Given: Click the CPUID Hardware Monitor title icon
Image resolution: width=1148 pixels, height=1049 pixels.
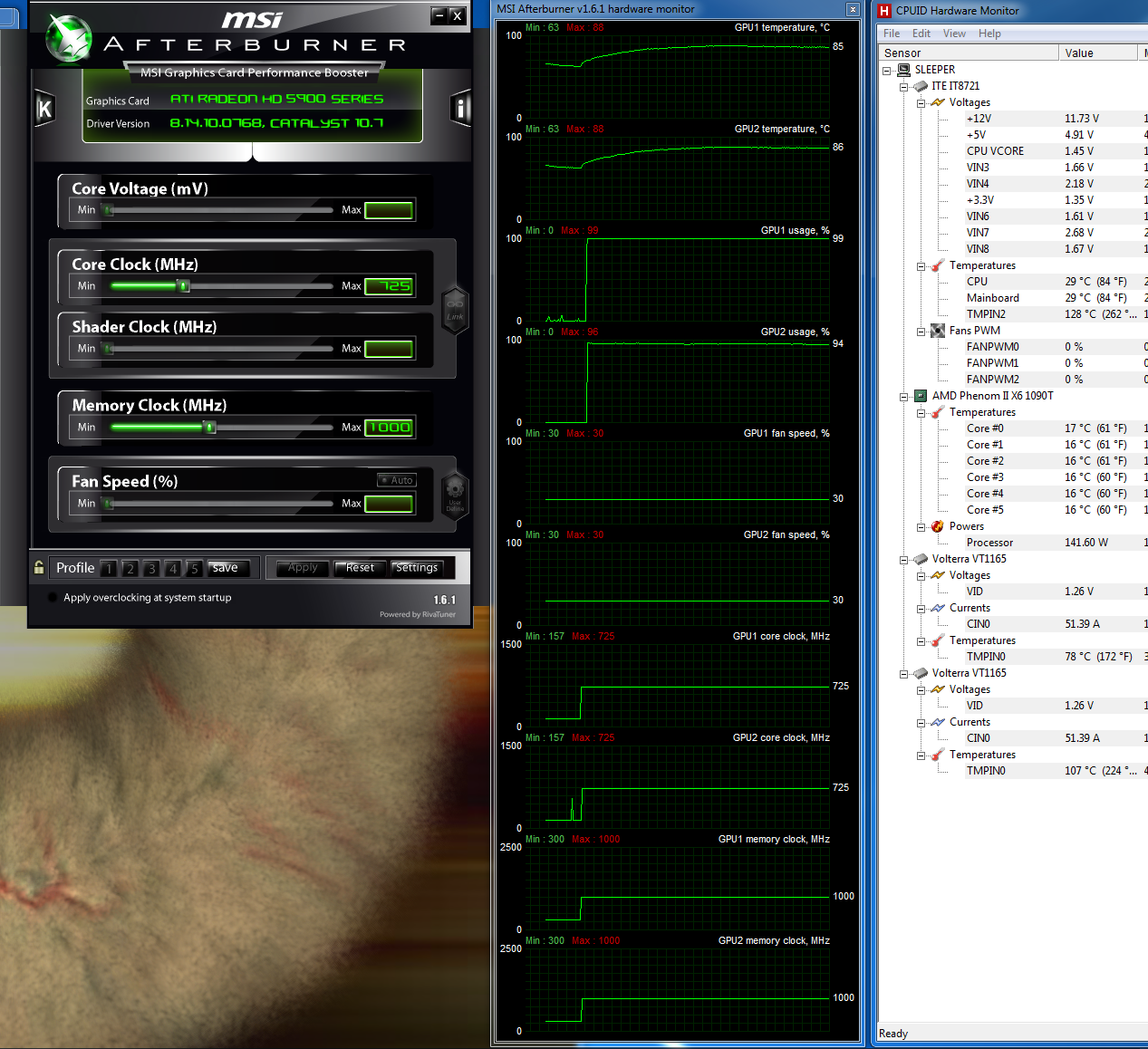Looking at the screenshot, I should [x=885, y=11].
